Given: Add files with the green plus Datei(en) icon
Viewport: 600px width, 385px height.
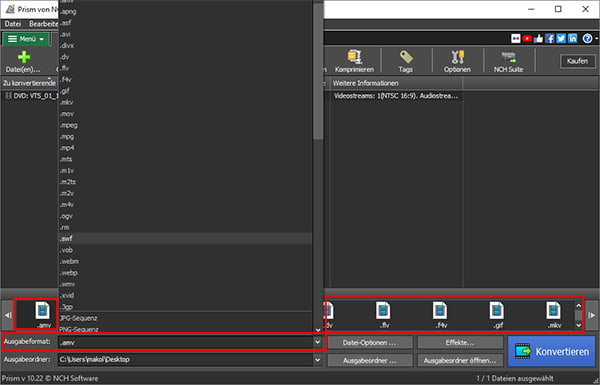Looking at the screenshot, I should pos(23,62).
